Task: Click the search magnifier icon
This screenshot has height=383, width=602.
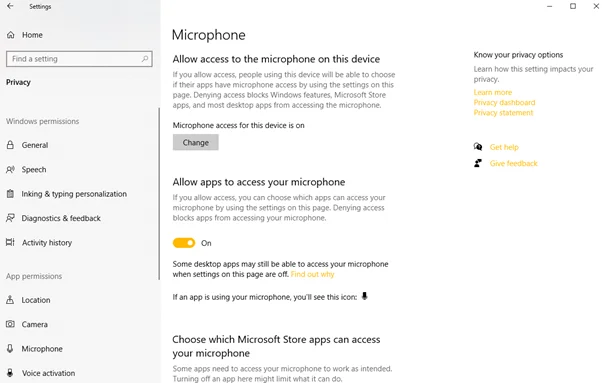Action: point(145,59)
